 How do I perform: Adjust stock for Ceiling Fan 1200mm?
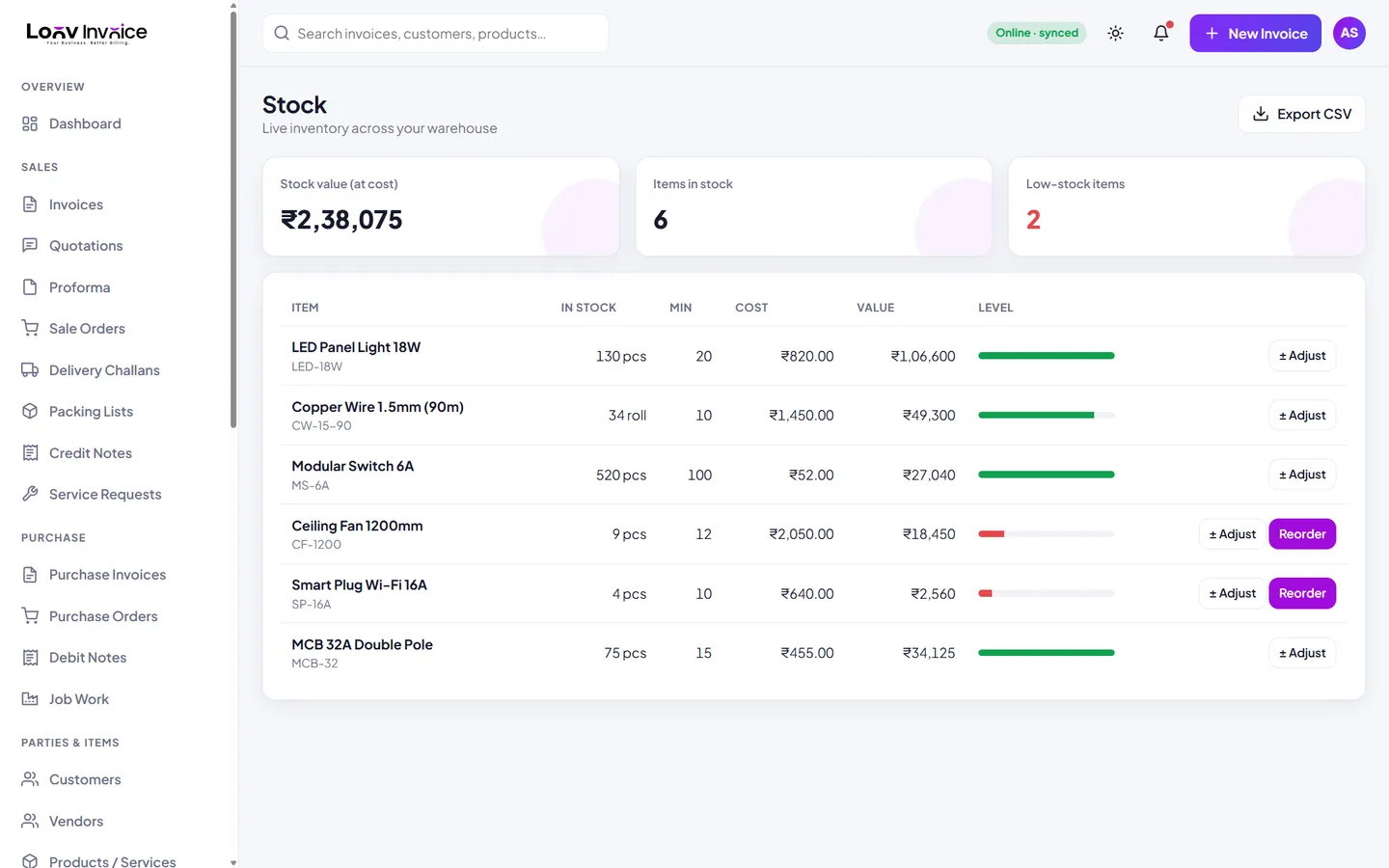pos(1232,534)
